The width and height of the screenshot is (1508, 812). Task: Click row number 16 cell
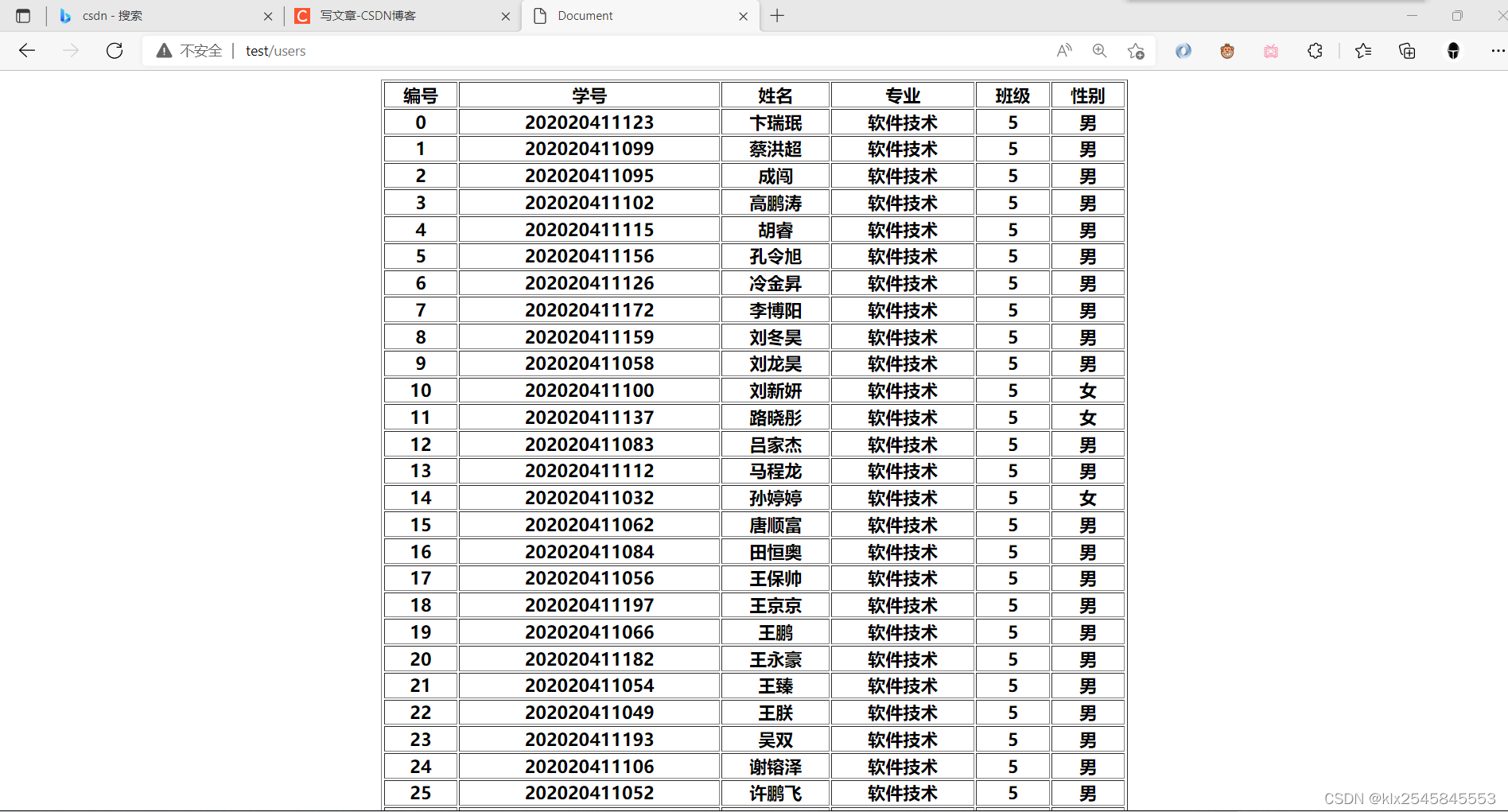click(421, 552)
